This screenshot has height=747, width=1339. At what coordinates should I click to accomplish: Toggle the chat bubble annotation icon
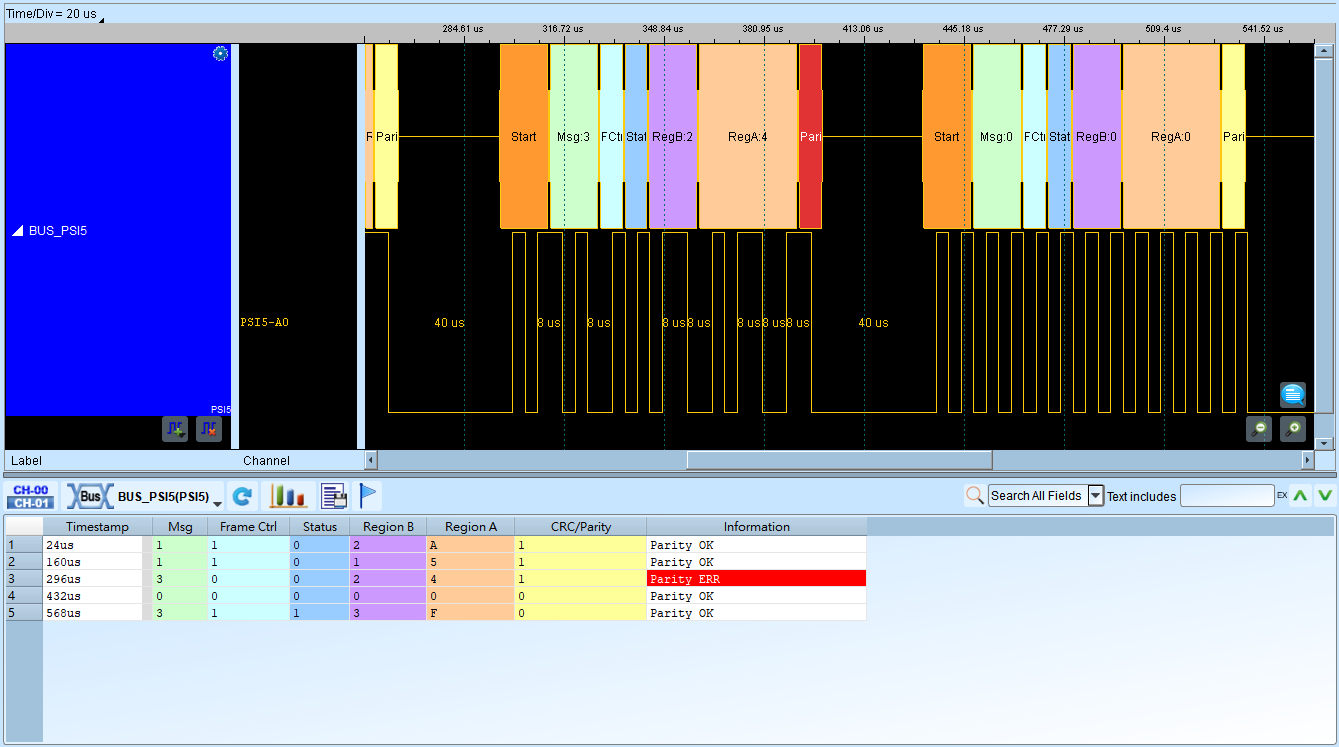pyautogui.click(x=1293, y=395)
